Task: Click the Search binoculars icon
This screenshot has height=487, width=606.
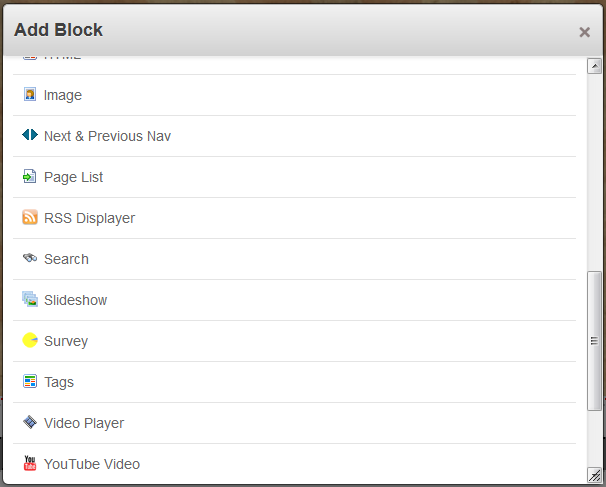Action: coord(30,258)
